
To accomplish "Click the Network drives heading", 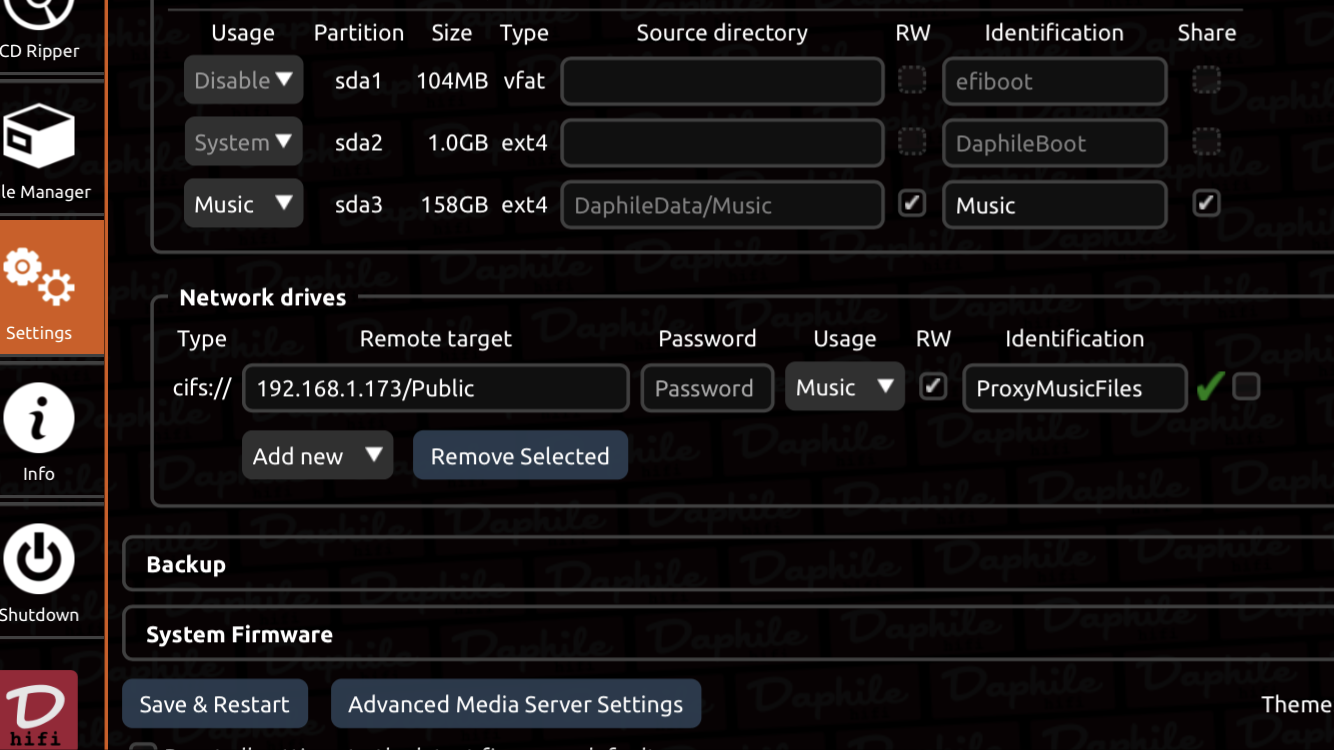I will [263, 297].
